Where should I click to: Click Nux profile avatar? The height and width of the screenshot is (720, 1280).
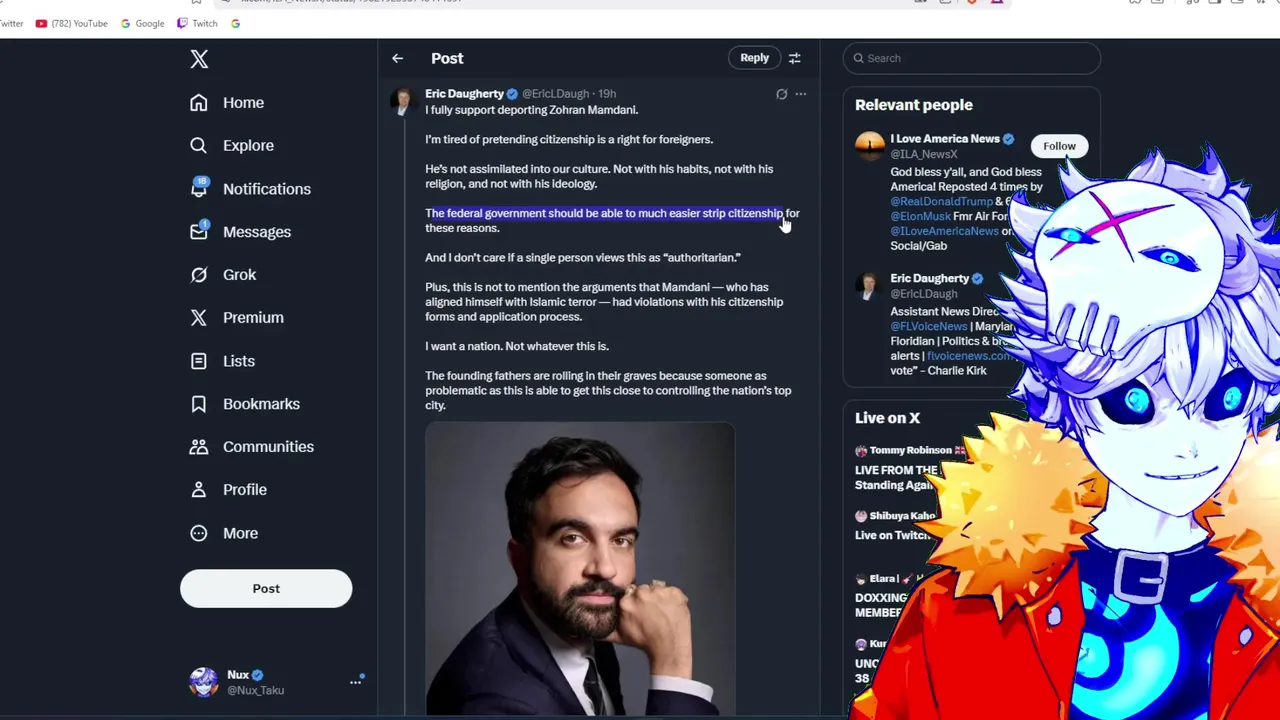203,682
